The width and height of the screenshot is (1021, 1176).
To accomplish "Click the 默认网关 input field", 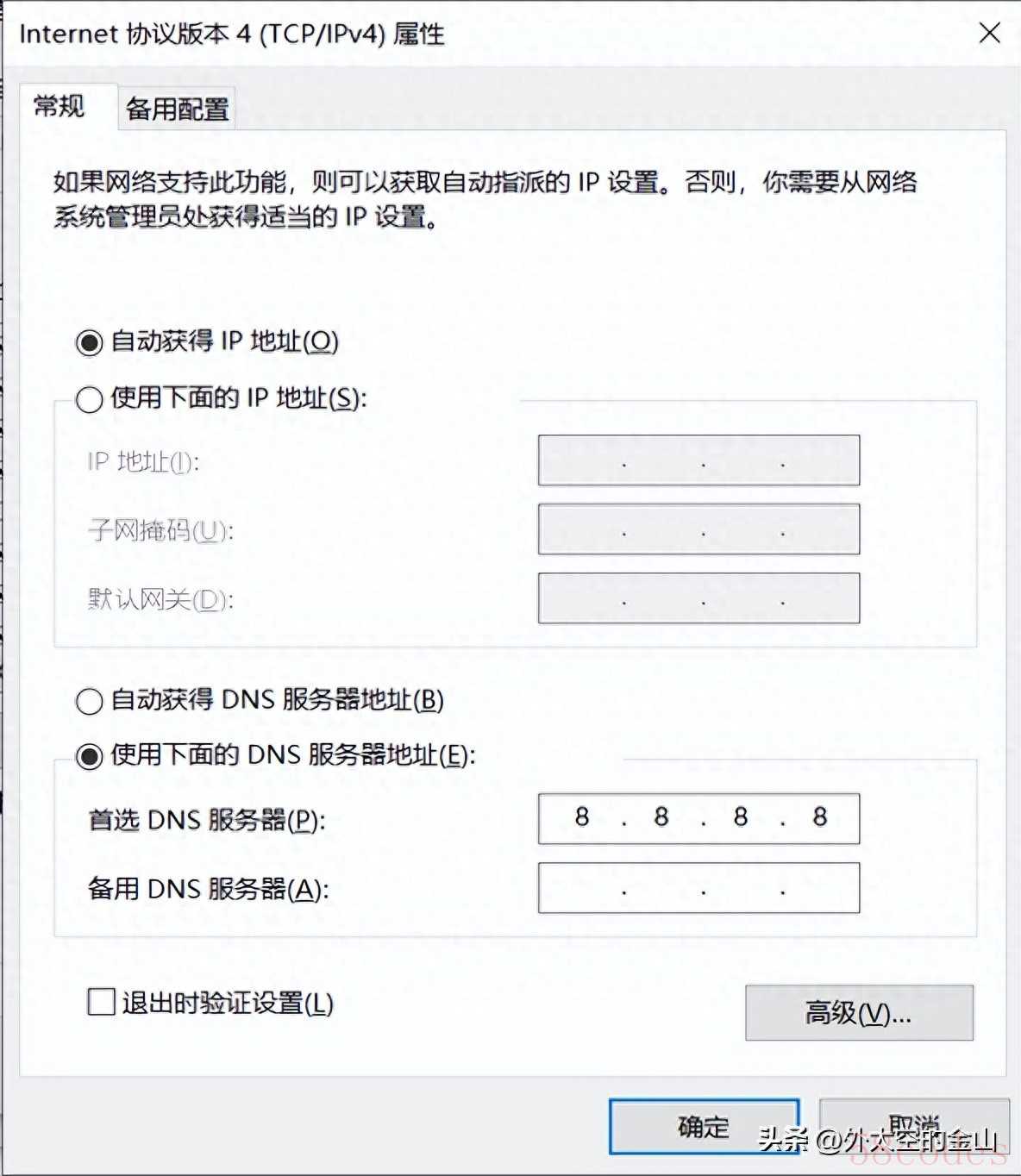I will [x=698, y=598].
